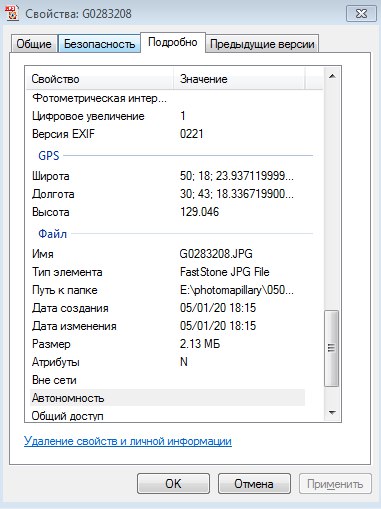Click the GPS group header
This screenshot has width=381, height=509.
tap(49, 156)
